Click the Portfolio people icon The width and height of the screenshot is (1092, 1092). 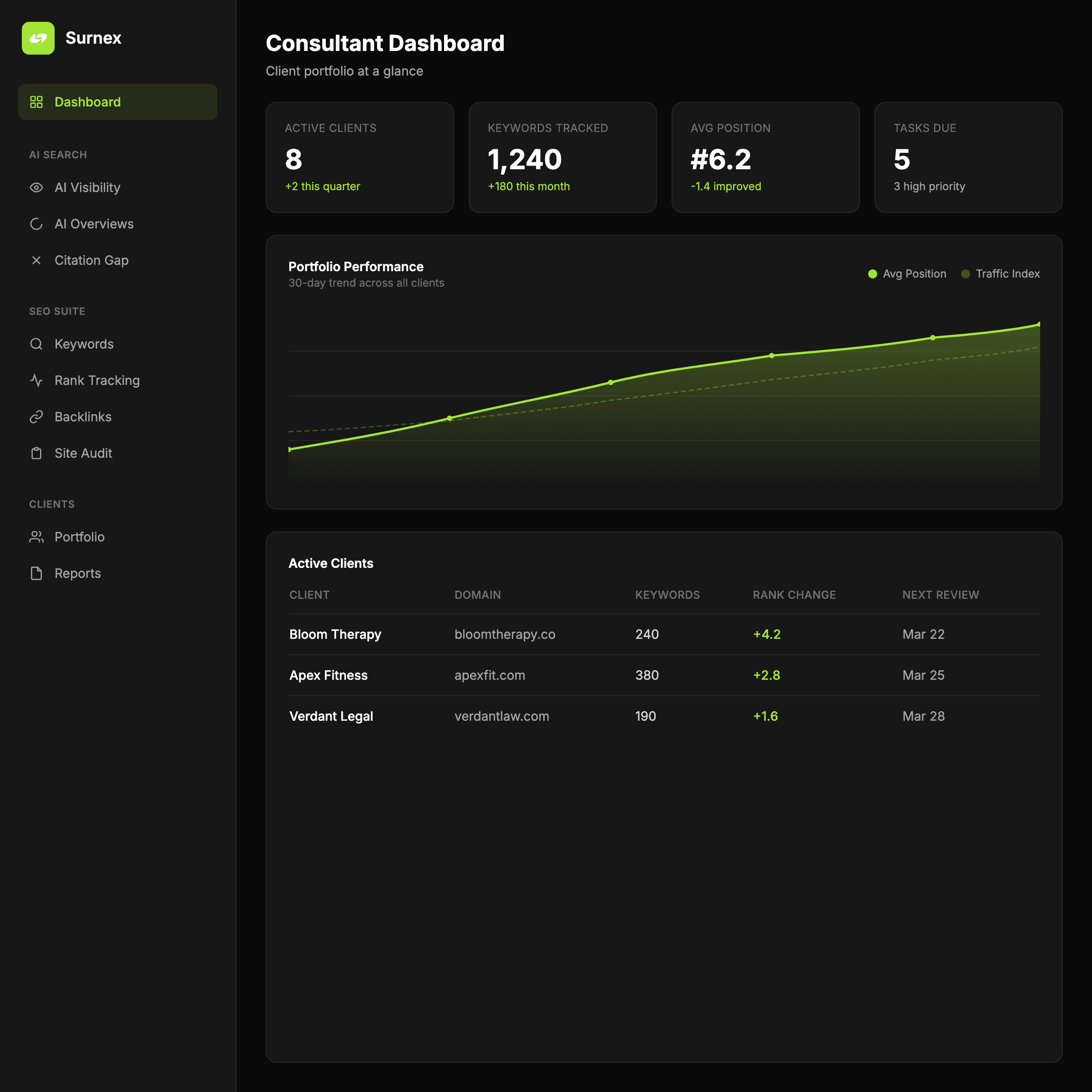[x=36, y=537]
